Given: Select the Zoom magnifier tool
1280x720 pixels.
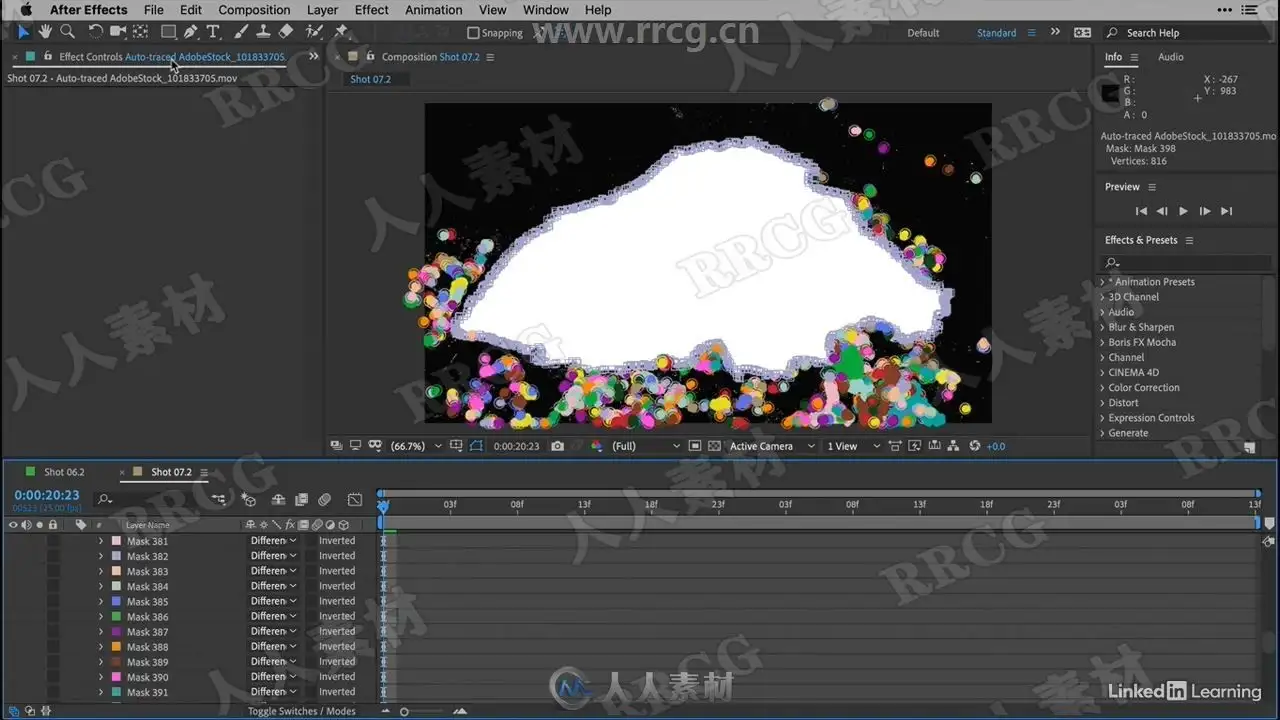Looking at the screenshot, I should 67,32.
